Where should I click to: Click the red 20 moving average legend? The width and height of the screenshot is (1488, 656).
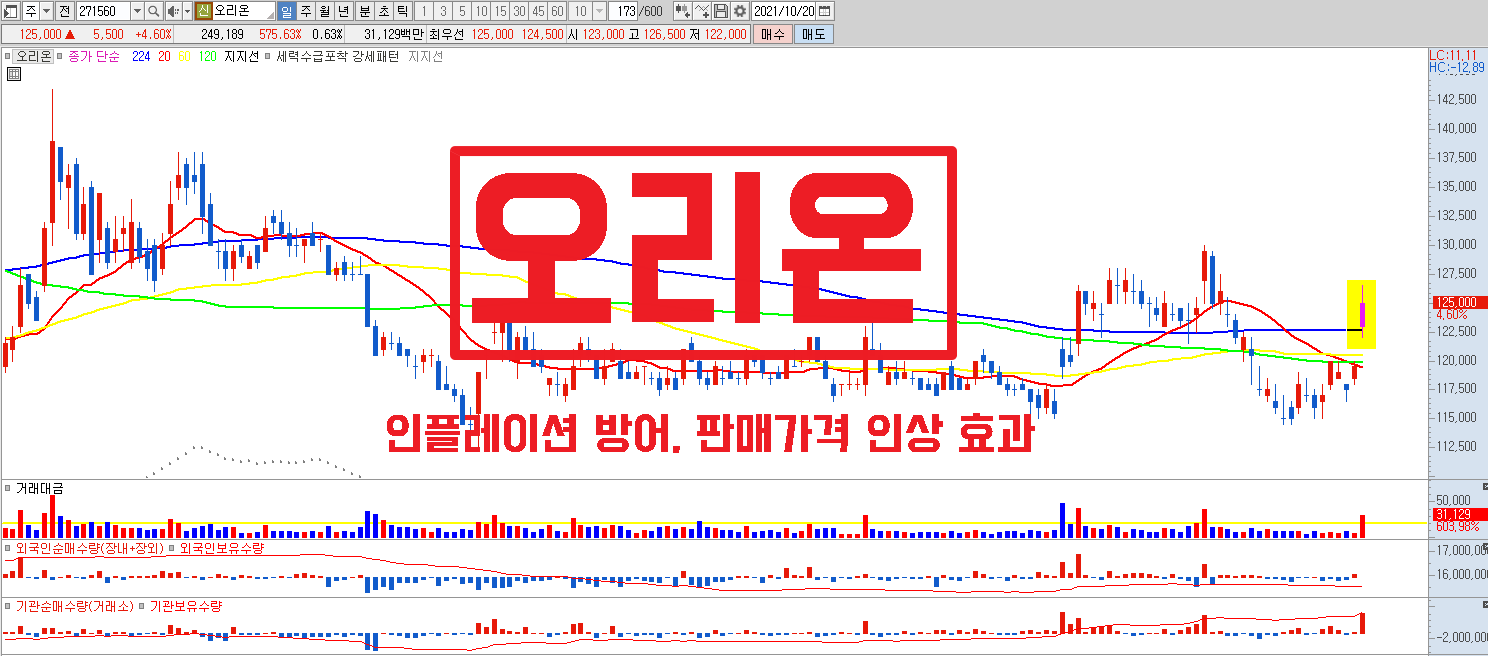[164, 57]
